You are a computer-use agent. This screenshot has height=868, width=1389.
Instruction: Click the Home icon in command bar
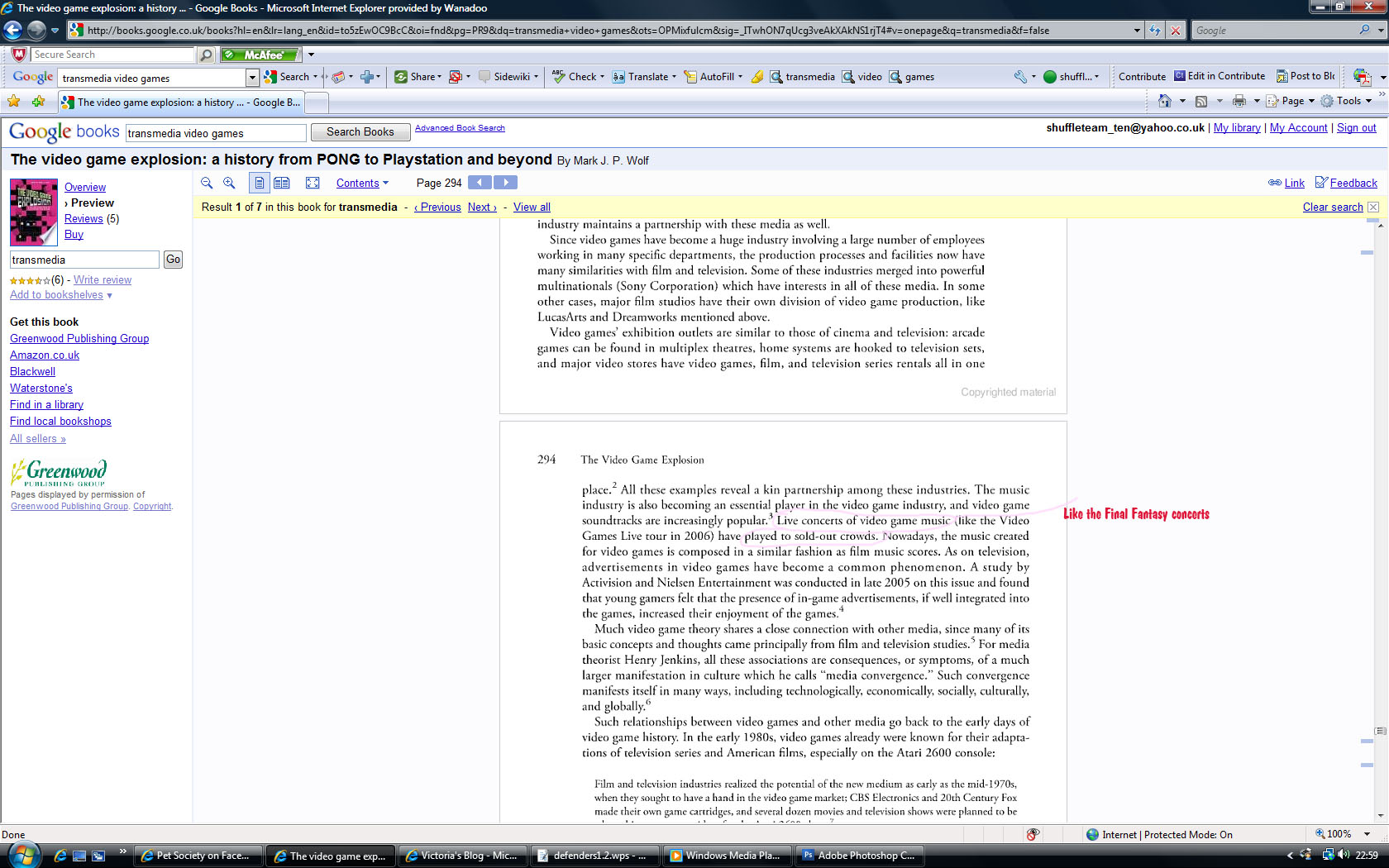click(1165, 101)
